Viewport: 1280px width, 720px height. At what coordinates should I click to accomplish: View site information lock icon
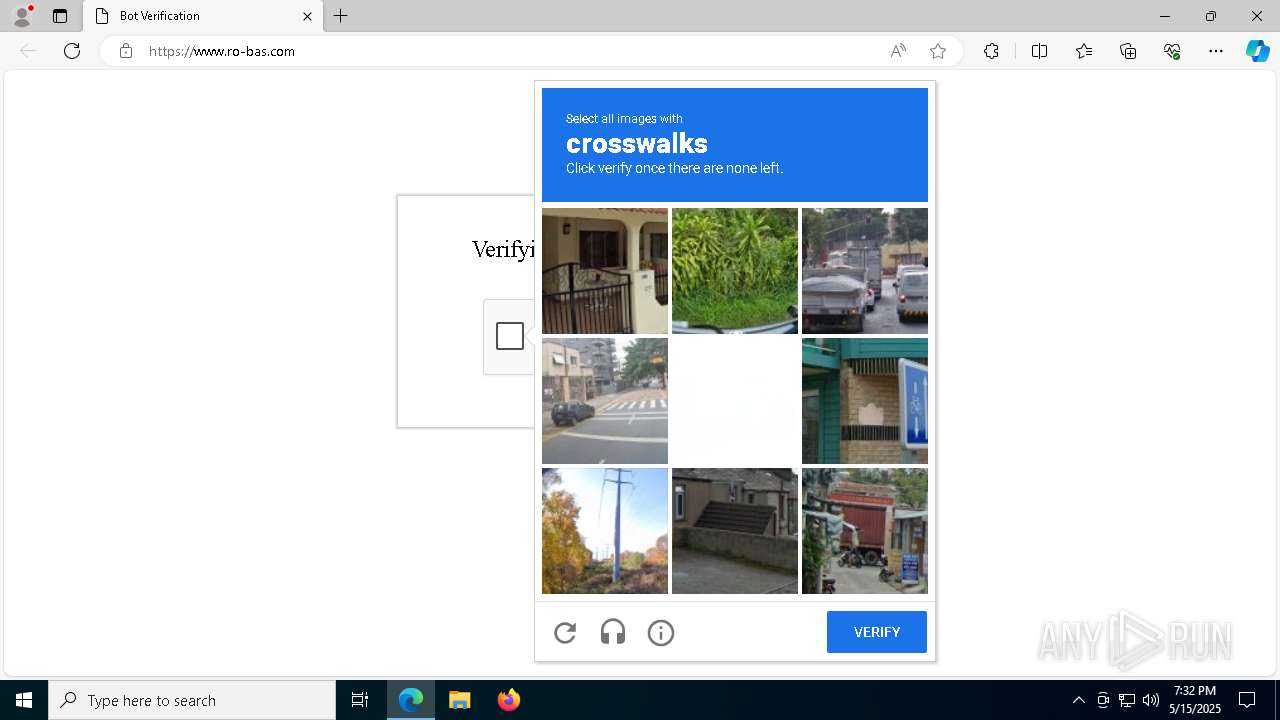[126, 51]
